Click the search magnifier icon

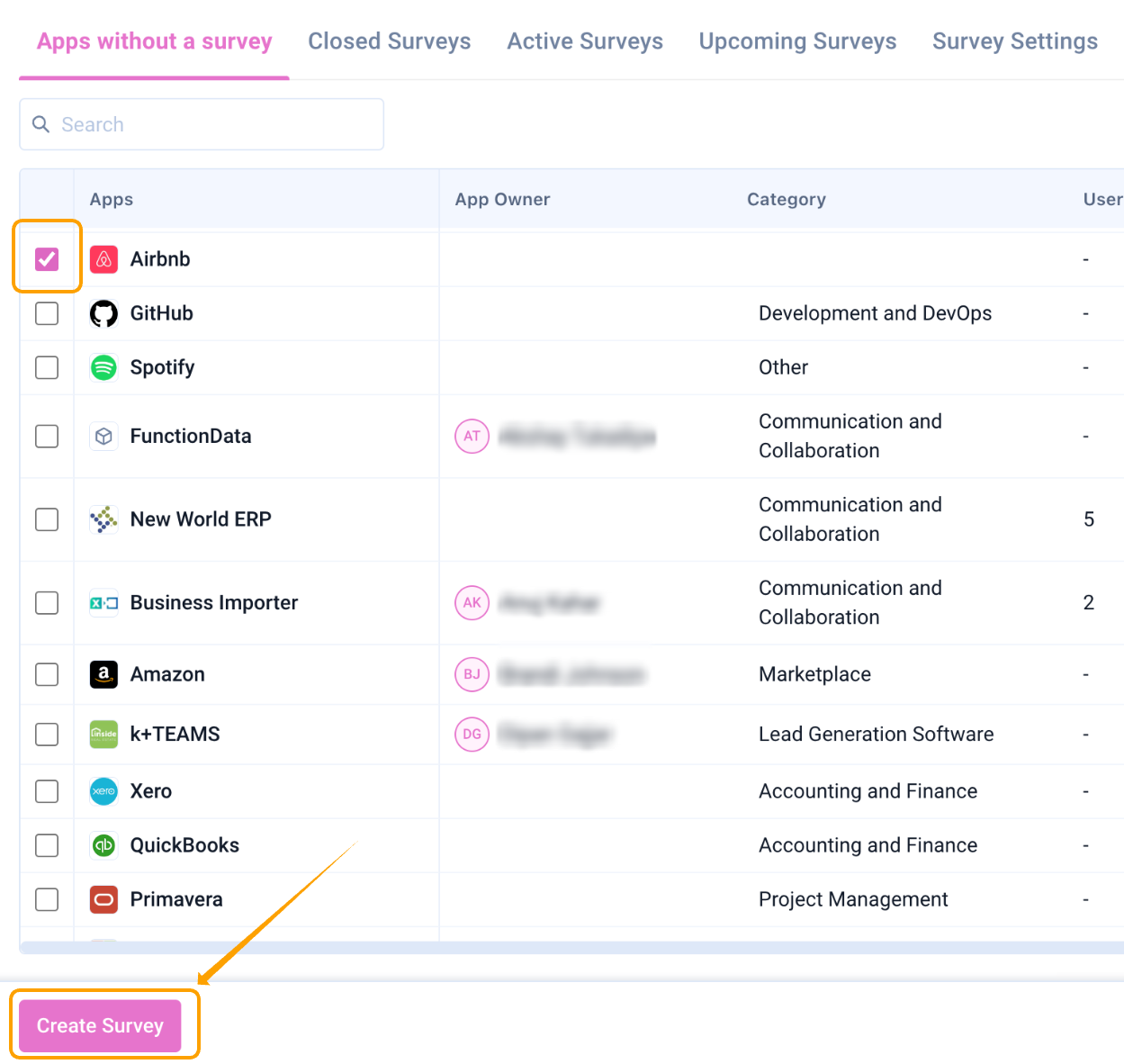click(x=40, y=124)
